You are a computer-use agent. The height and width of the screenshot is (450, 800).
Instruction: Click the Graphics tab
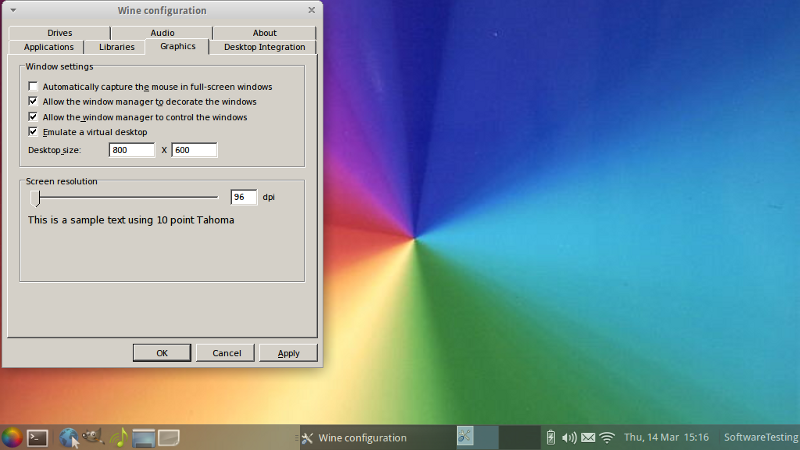pyautogui.click(x=178, y=46)
